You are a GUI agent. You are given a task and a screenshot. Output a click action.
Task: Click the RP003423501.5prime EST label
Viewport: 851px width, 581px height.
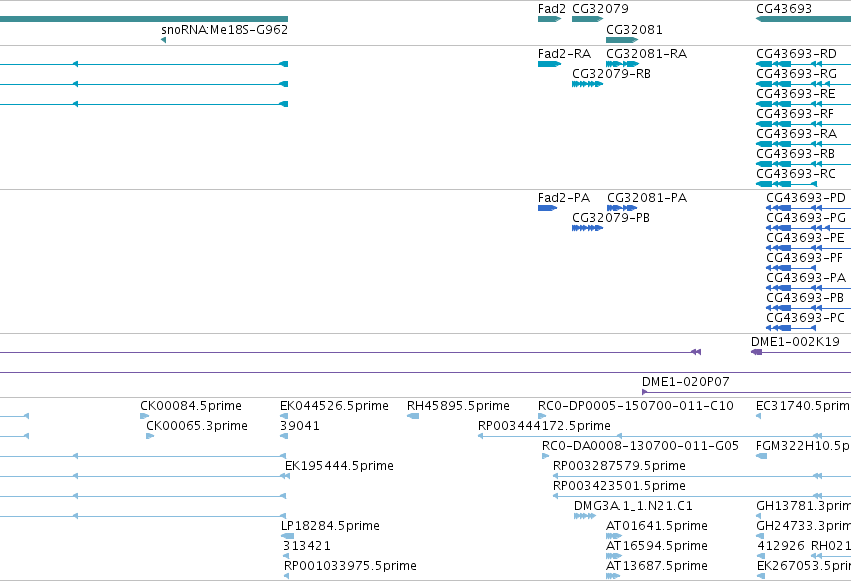(x=619, y=486)
